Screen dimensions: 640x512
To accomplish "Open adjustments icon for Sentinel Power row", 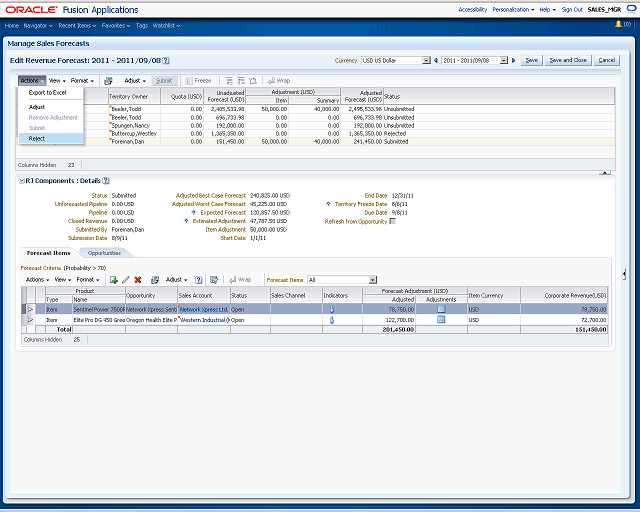I will [x=441, y=309].
